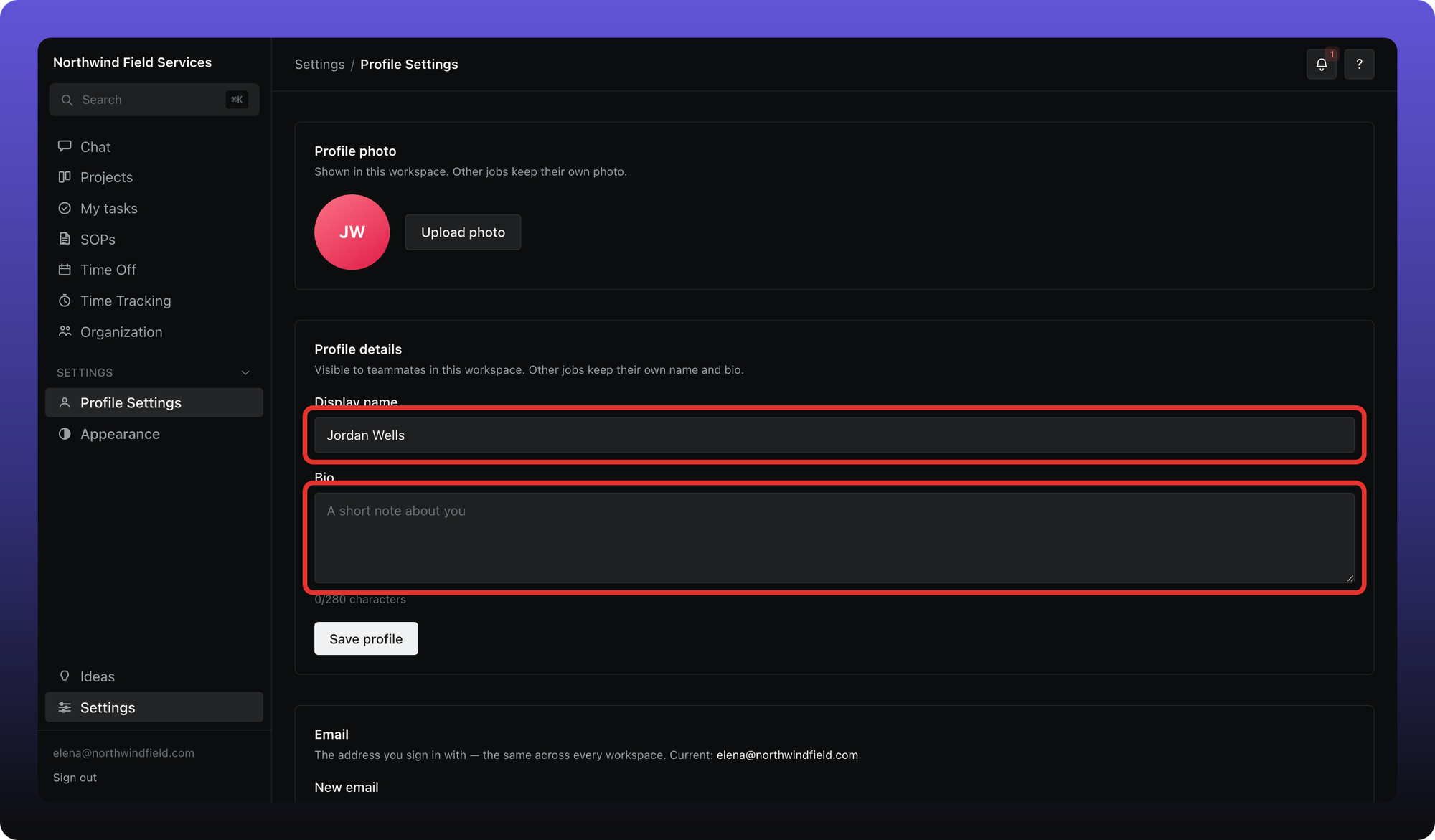
Task: Click the help question mark button
Action: click(1359, 65)
